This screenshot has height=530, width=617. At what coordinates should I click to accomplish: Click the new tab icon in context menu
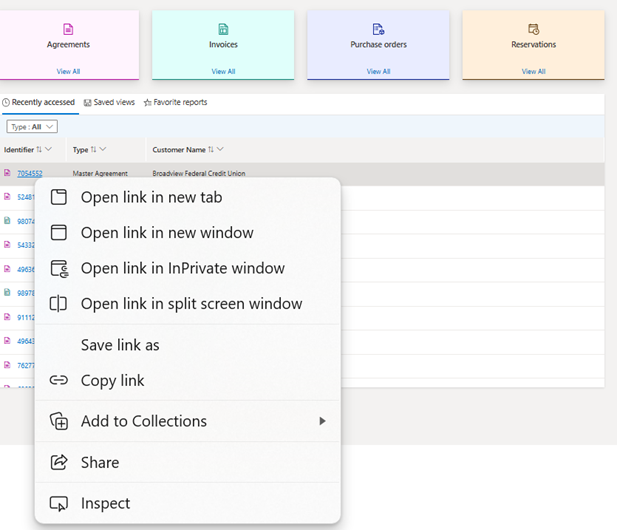coord(59,197)
